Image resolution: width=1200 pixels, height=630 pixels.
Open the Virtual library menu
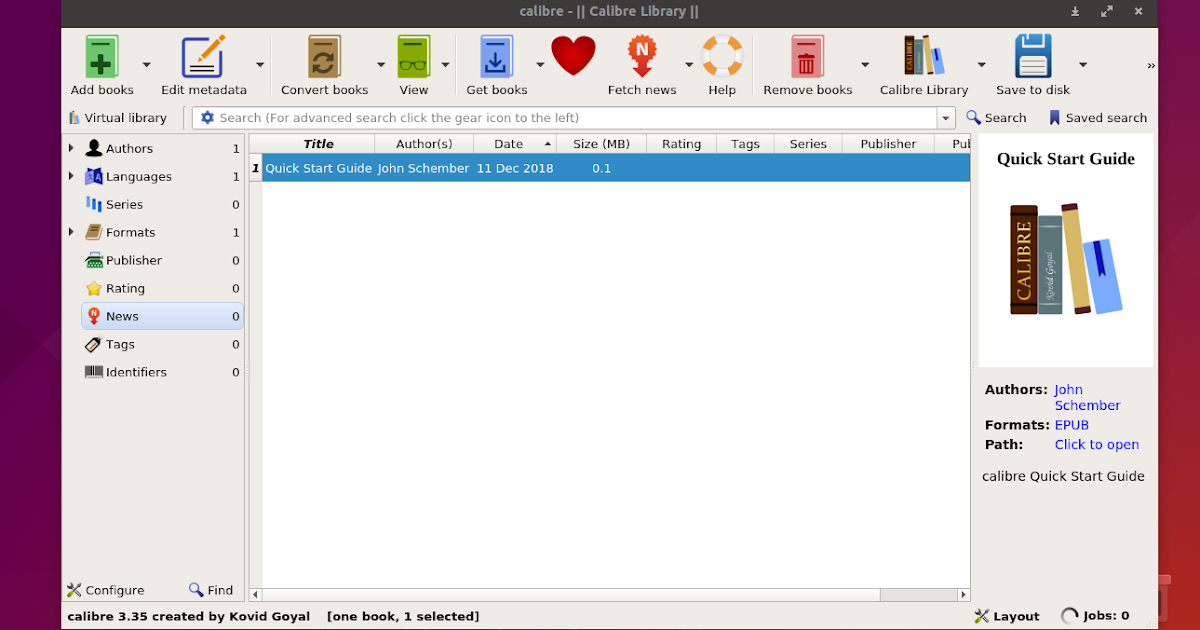point(117,118)
